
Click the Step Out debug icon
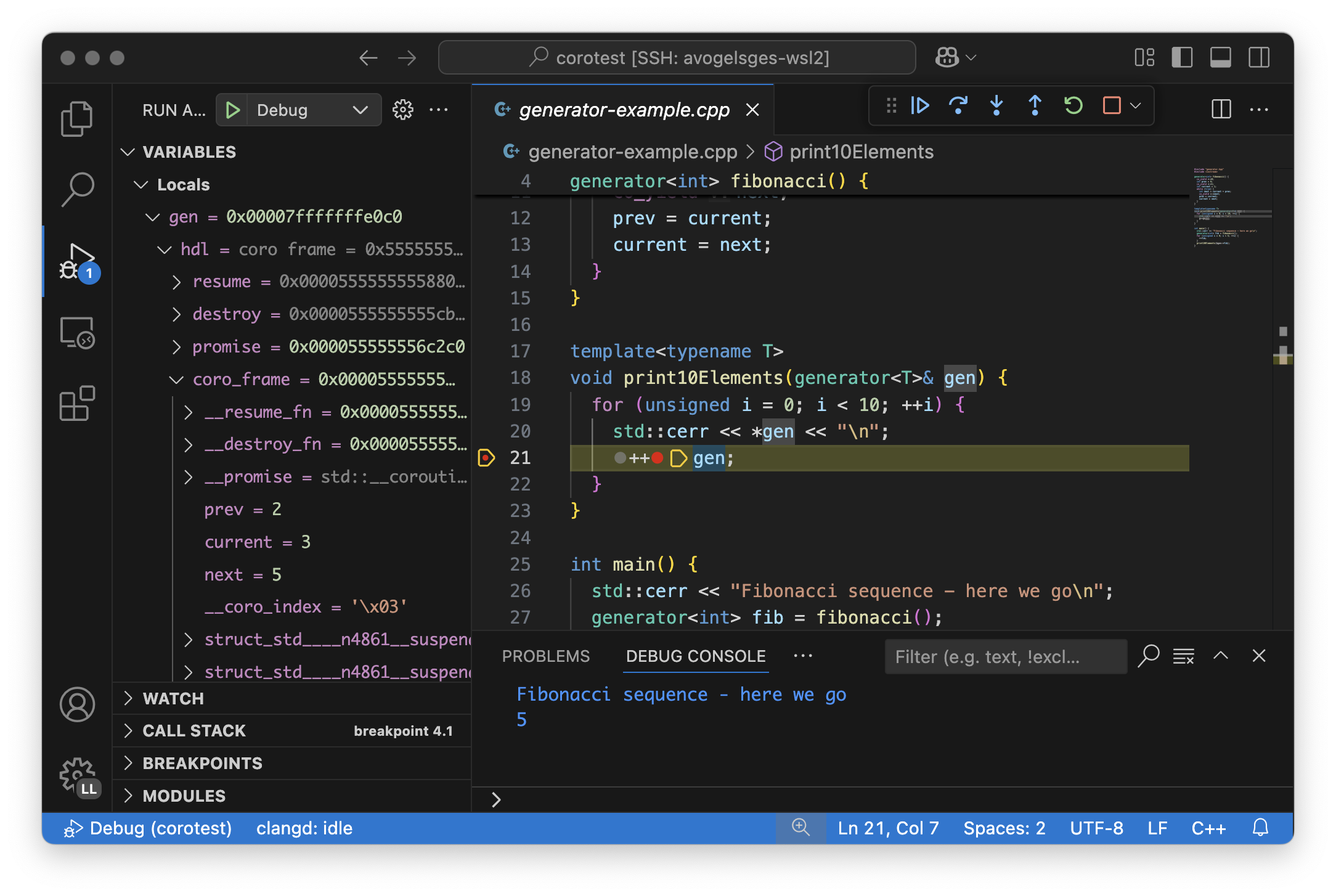[x=1035, y=105]
